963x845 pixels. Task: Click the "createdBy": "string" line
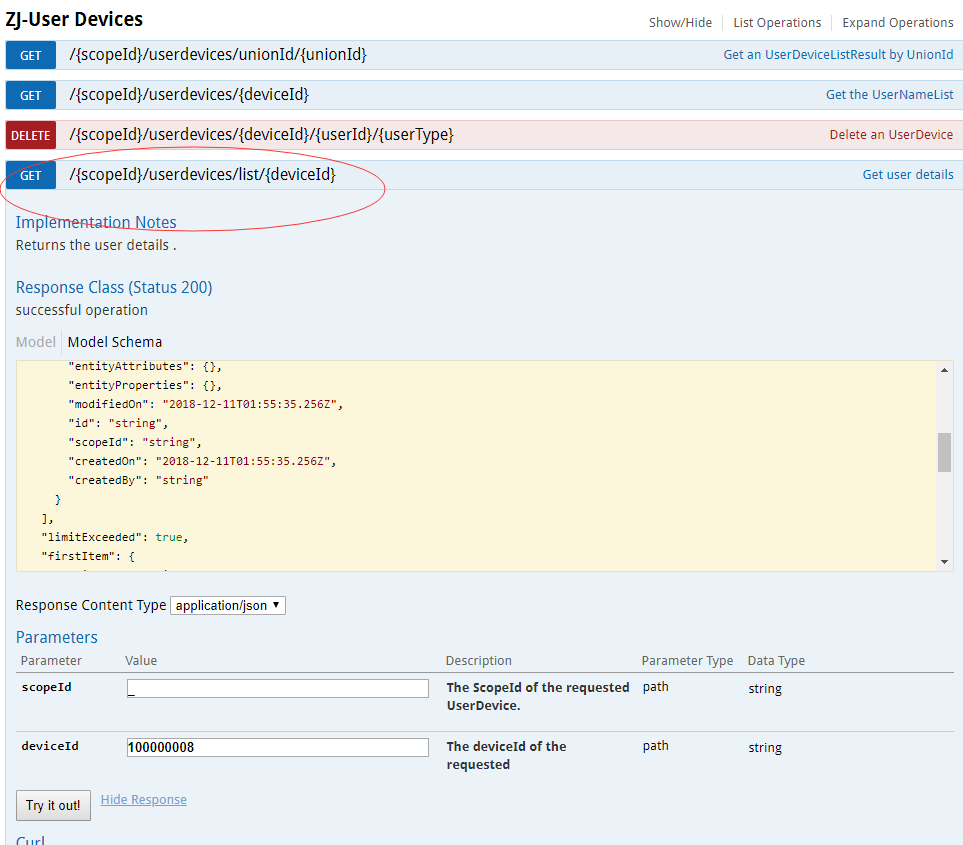(139, 480)
